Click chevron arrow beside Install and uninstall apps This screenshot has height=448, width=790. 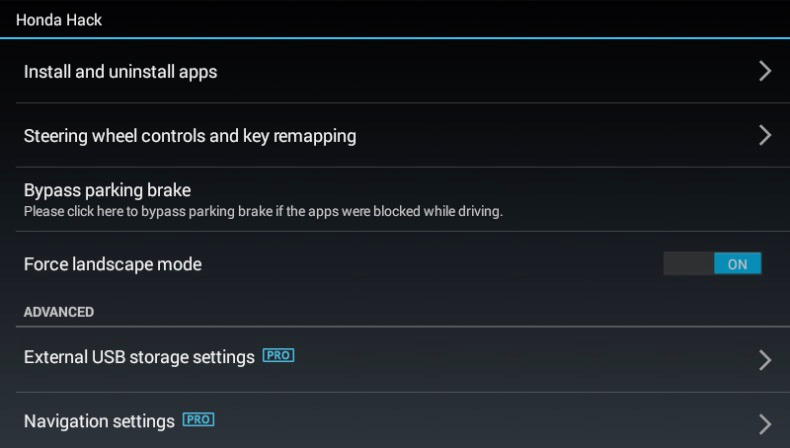(765, 71)
